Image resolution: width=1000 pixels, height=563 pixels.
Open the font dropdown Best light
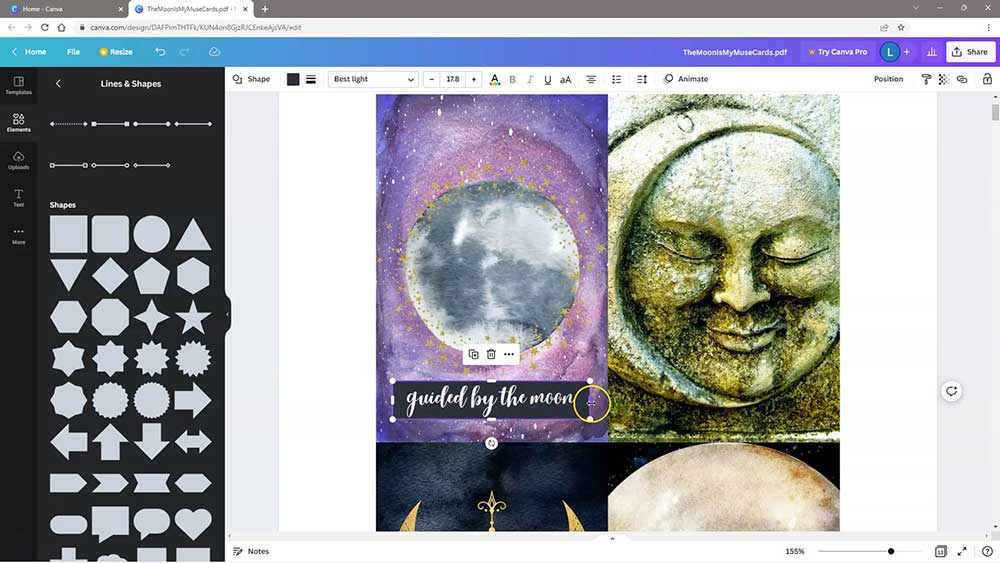[373, 79]
